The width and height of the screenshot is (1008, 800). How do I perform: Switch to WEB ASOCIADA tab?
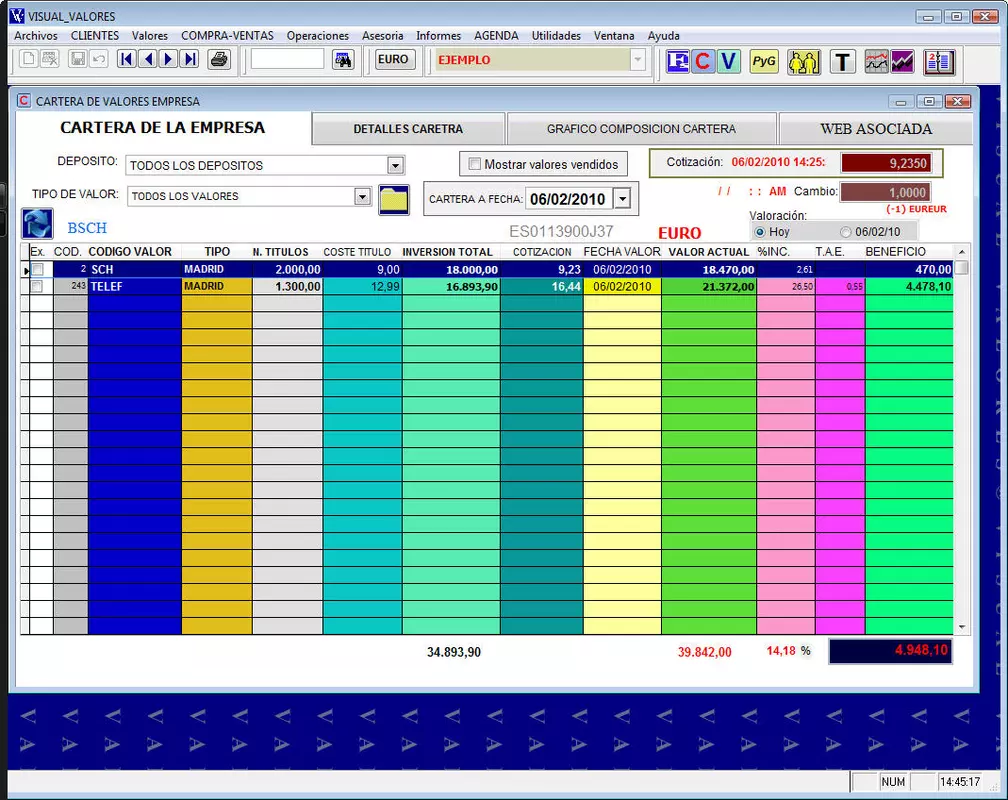point(876,129)
